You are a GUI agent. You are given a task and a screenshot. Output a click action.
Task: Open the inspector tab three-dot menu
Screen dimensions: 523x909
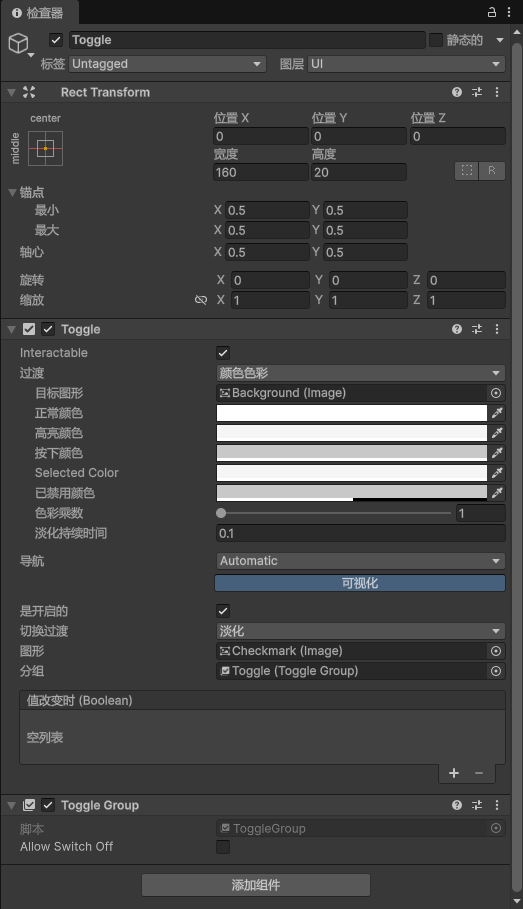[x=509, y=12]
